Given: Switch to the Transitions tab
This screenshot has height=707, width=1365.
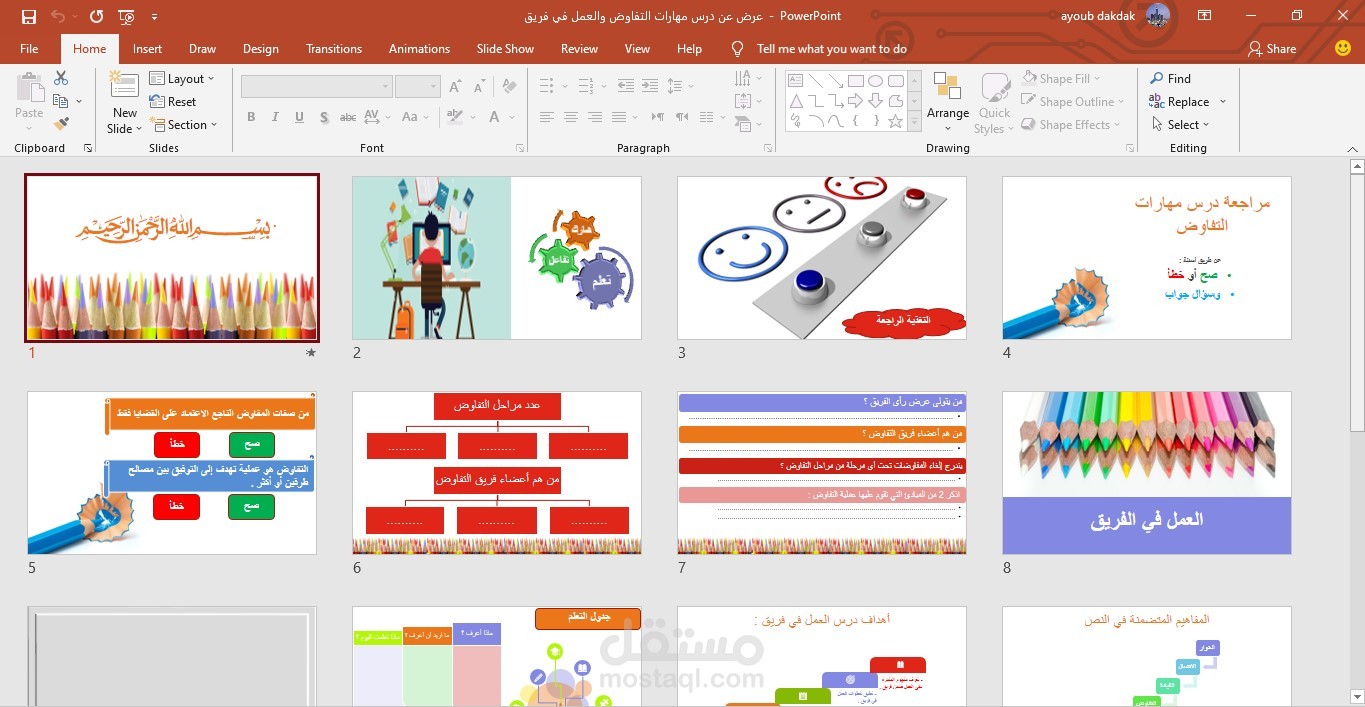Looking at the screenshot, I should point(334,48).
